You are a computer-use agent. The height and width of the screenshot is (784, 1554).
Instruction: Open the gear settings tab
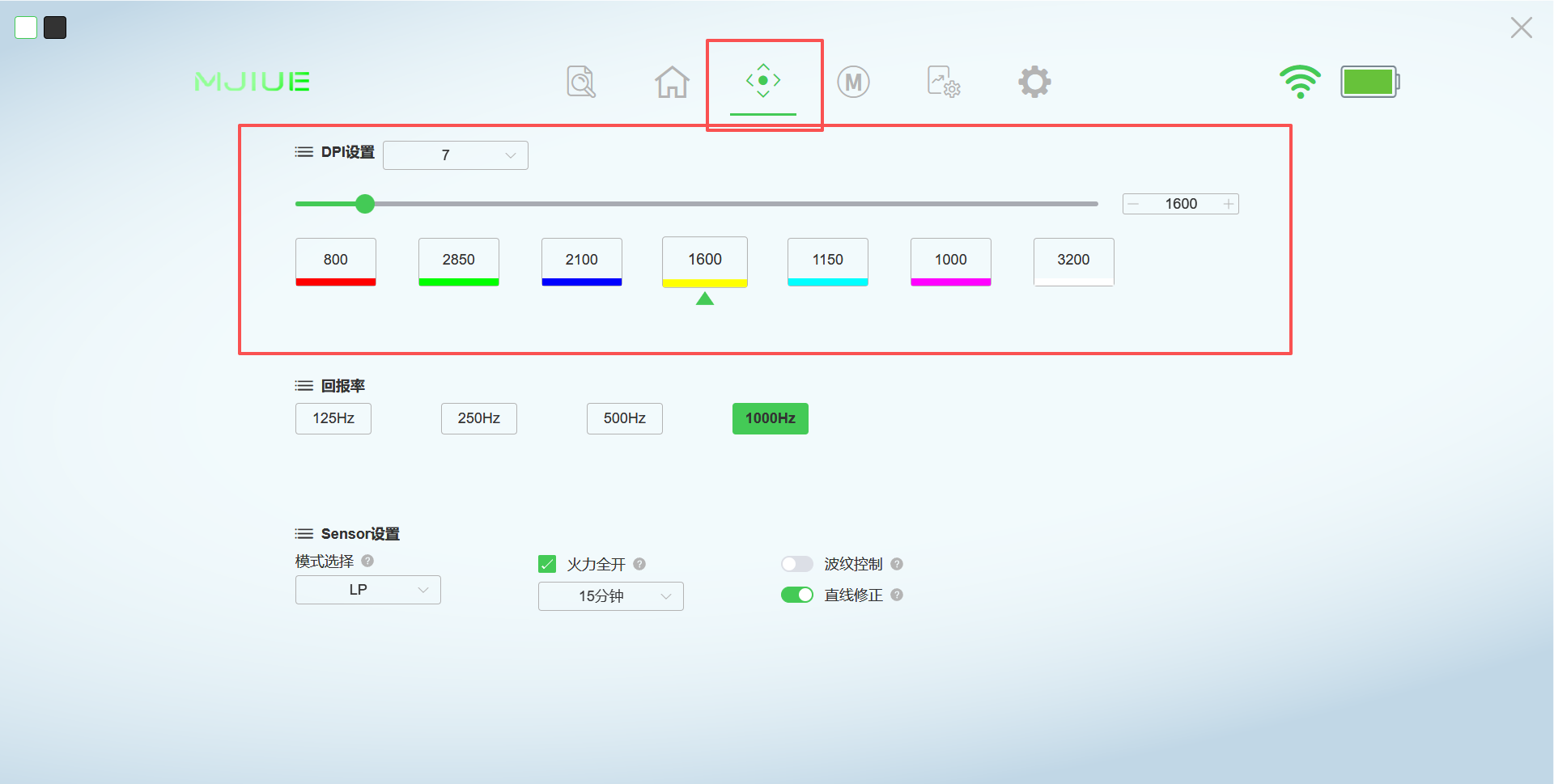pos(1034,82)
